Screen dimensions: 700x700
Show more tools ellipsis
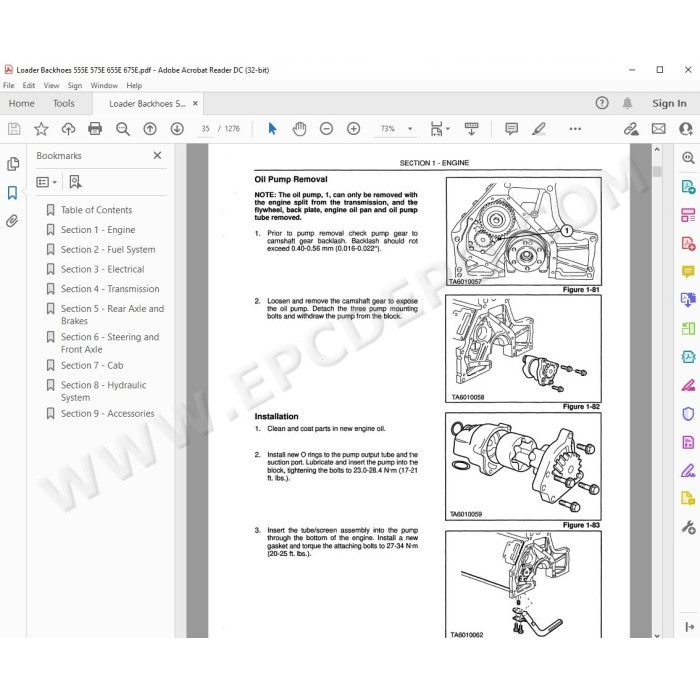575,129
